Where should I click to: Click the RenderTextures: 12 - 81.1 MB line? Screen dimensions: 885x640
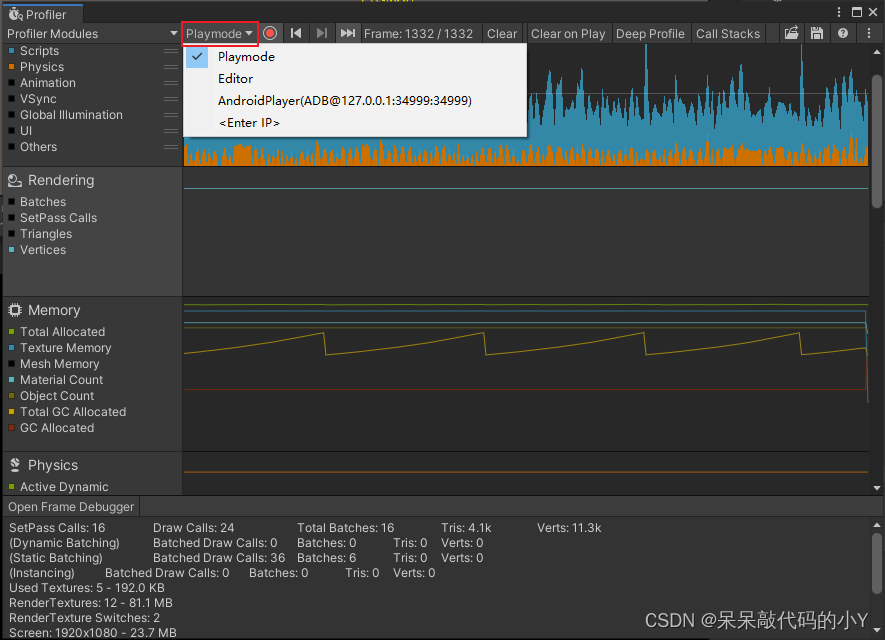tap(91, 603)
